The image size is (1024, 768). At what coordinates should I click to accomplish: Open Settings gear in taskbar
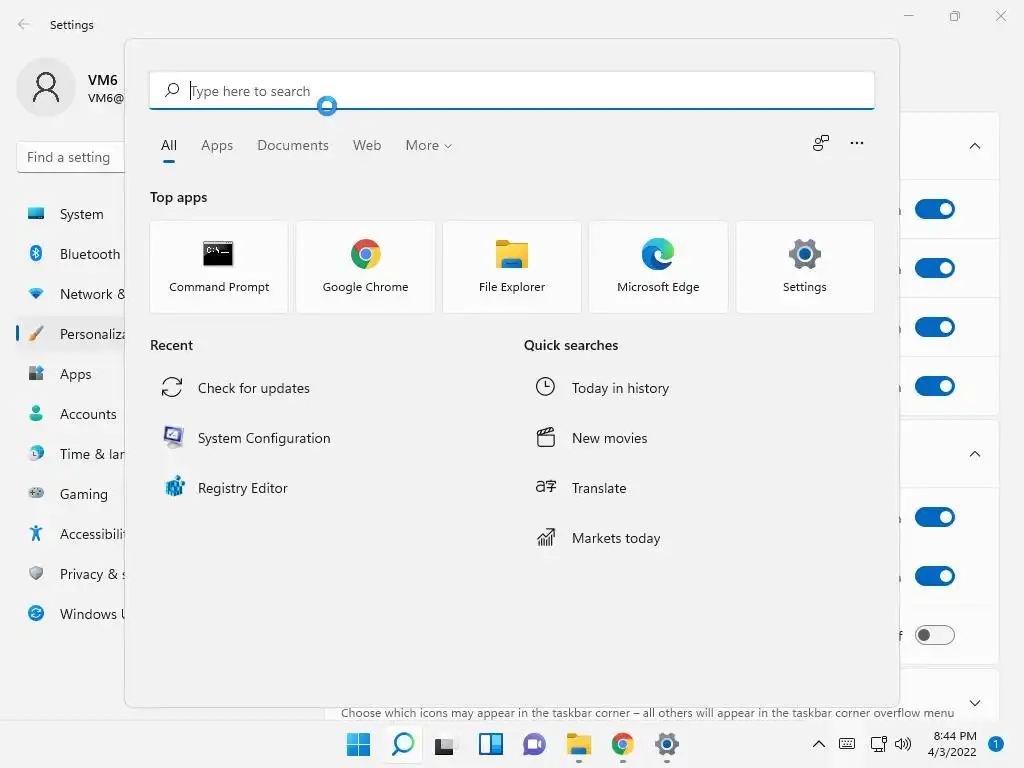pyautogui.click(x=667, y=744)
